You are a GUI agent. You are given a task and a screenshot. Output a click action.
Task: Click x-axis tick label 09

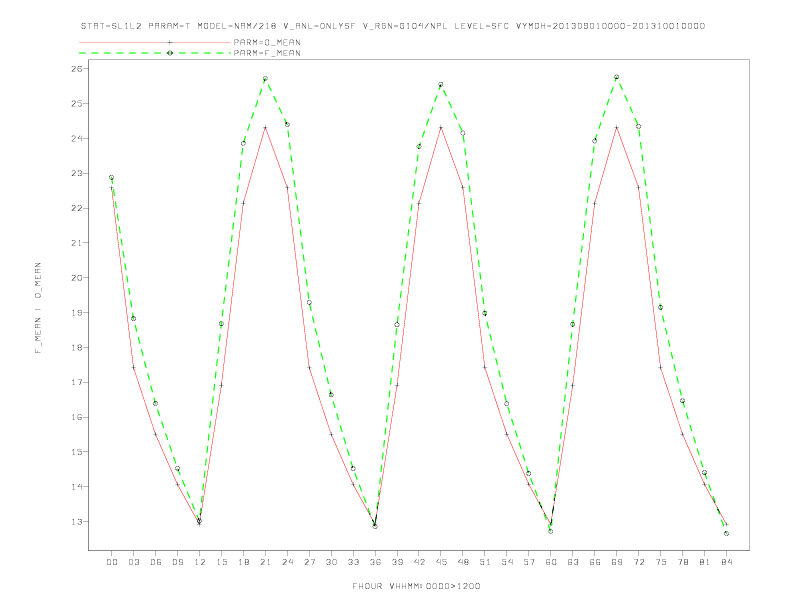click(x=177, y=562)
